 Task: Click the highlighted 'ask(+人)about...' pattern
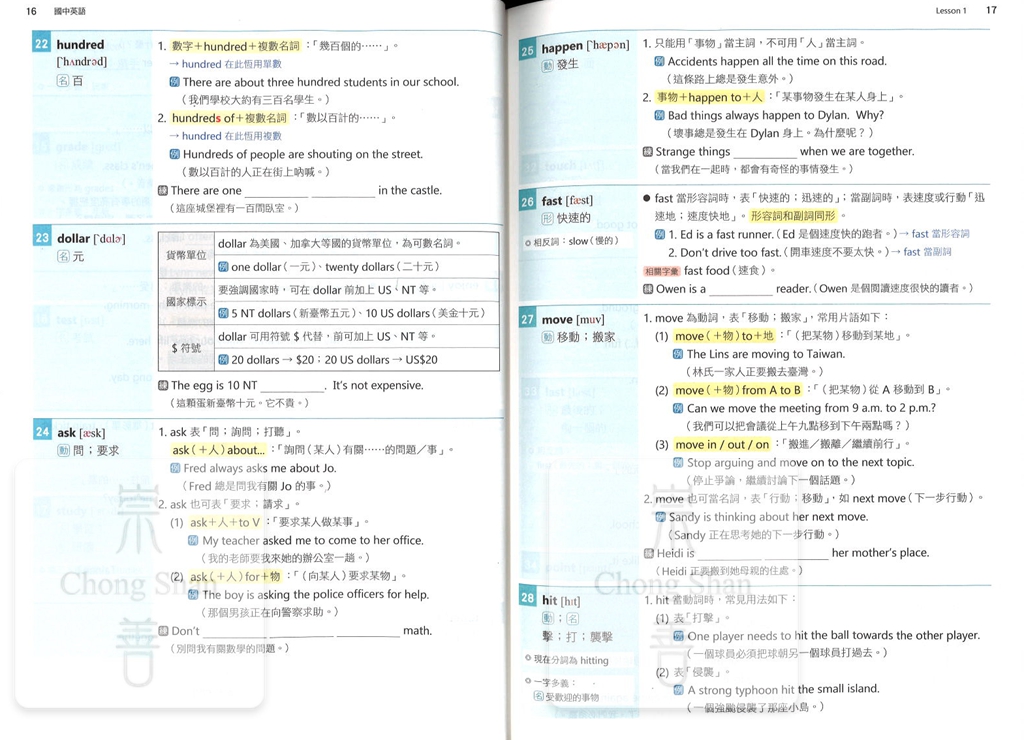coord(219,449)
